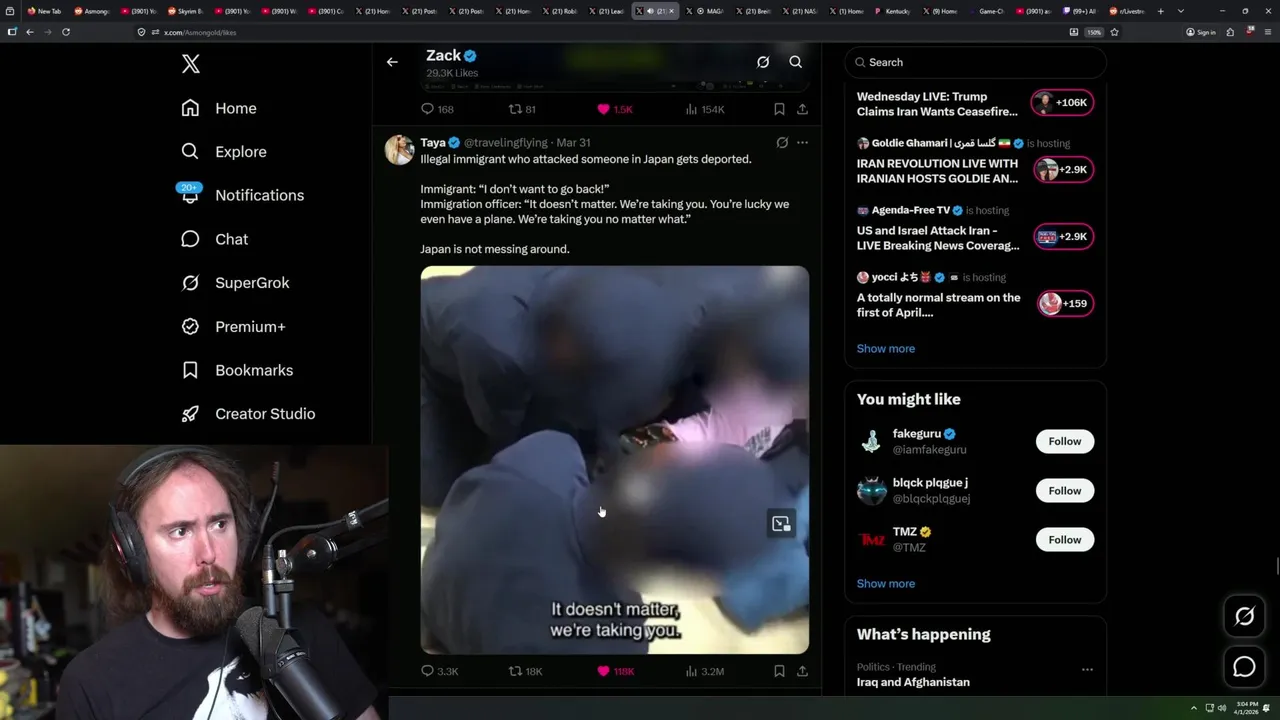Screen dimensions: 1280x720
Task: Click Show more under You might like
Action: [886, 584]
